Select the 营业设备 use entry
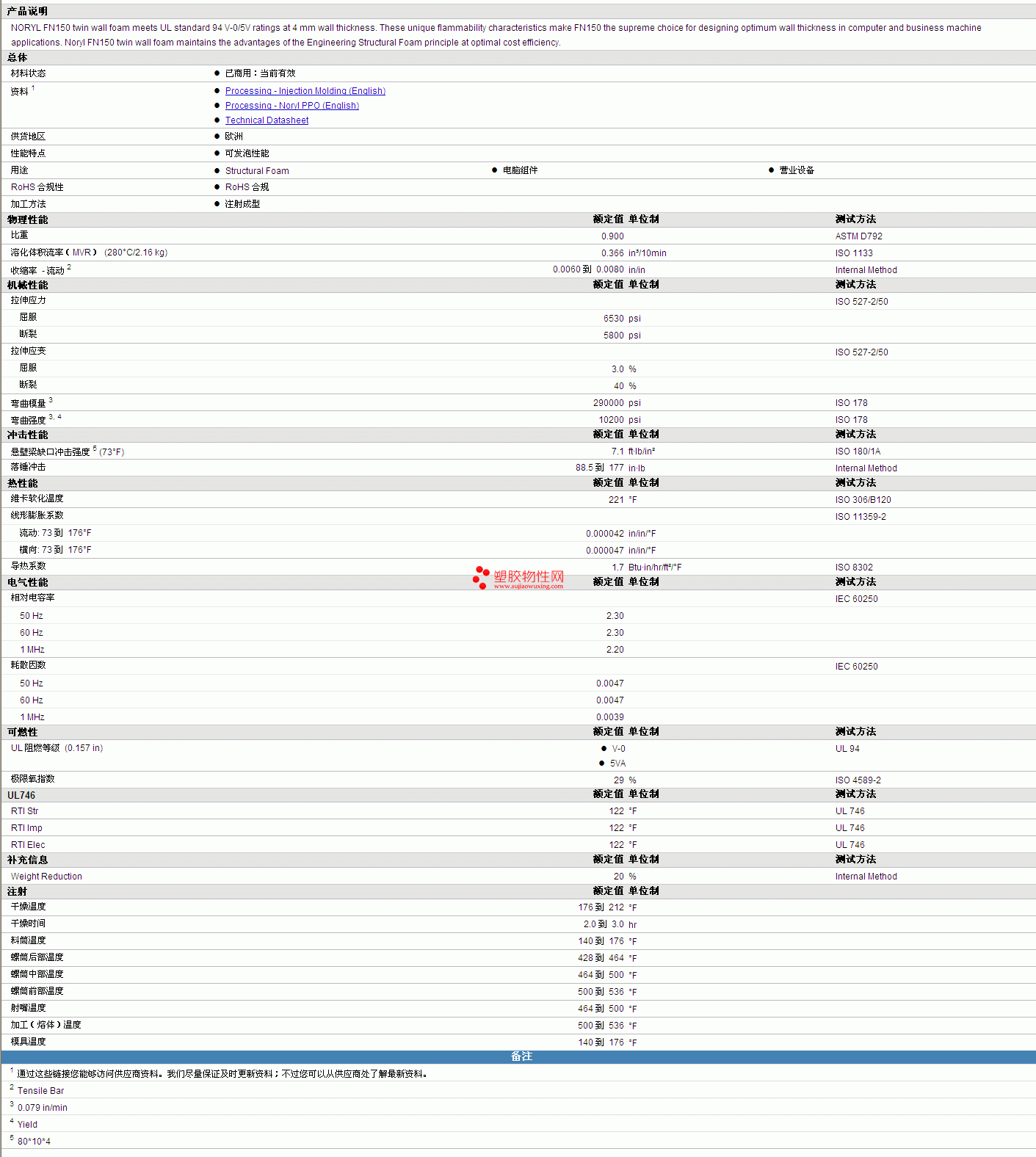This screenshot has height=1157, width=1036. tap(797, 170)
